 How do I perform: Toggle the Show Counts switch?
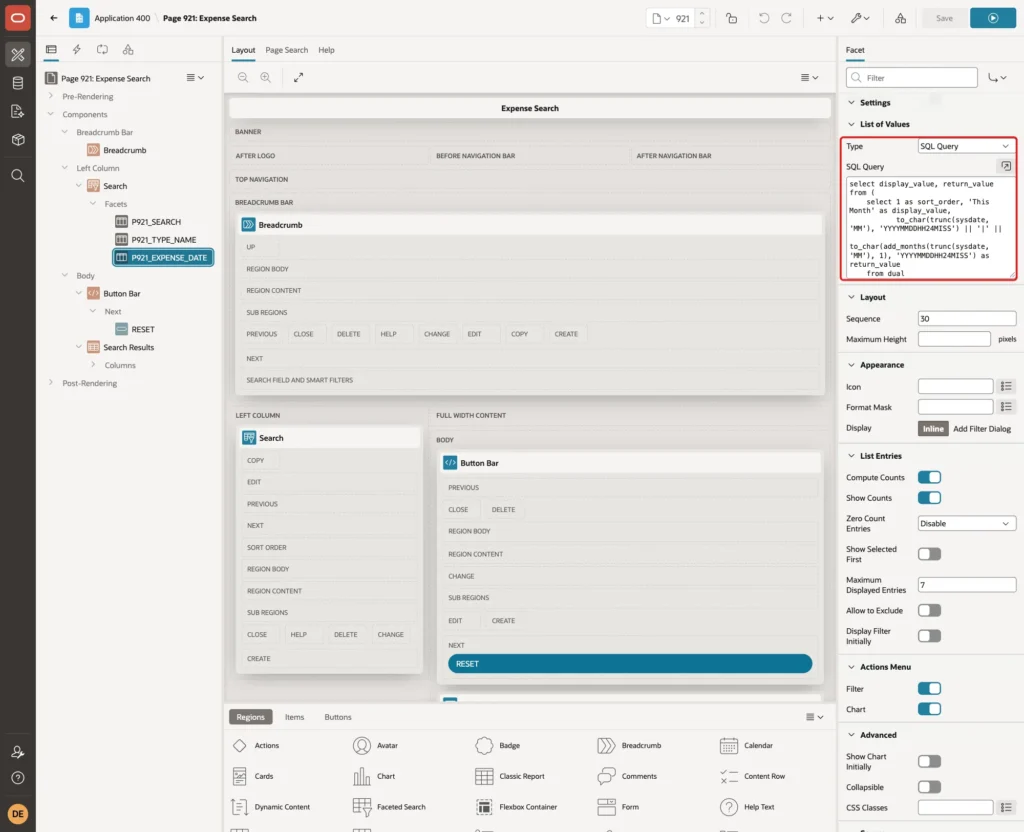tap(929, 498)
